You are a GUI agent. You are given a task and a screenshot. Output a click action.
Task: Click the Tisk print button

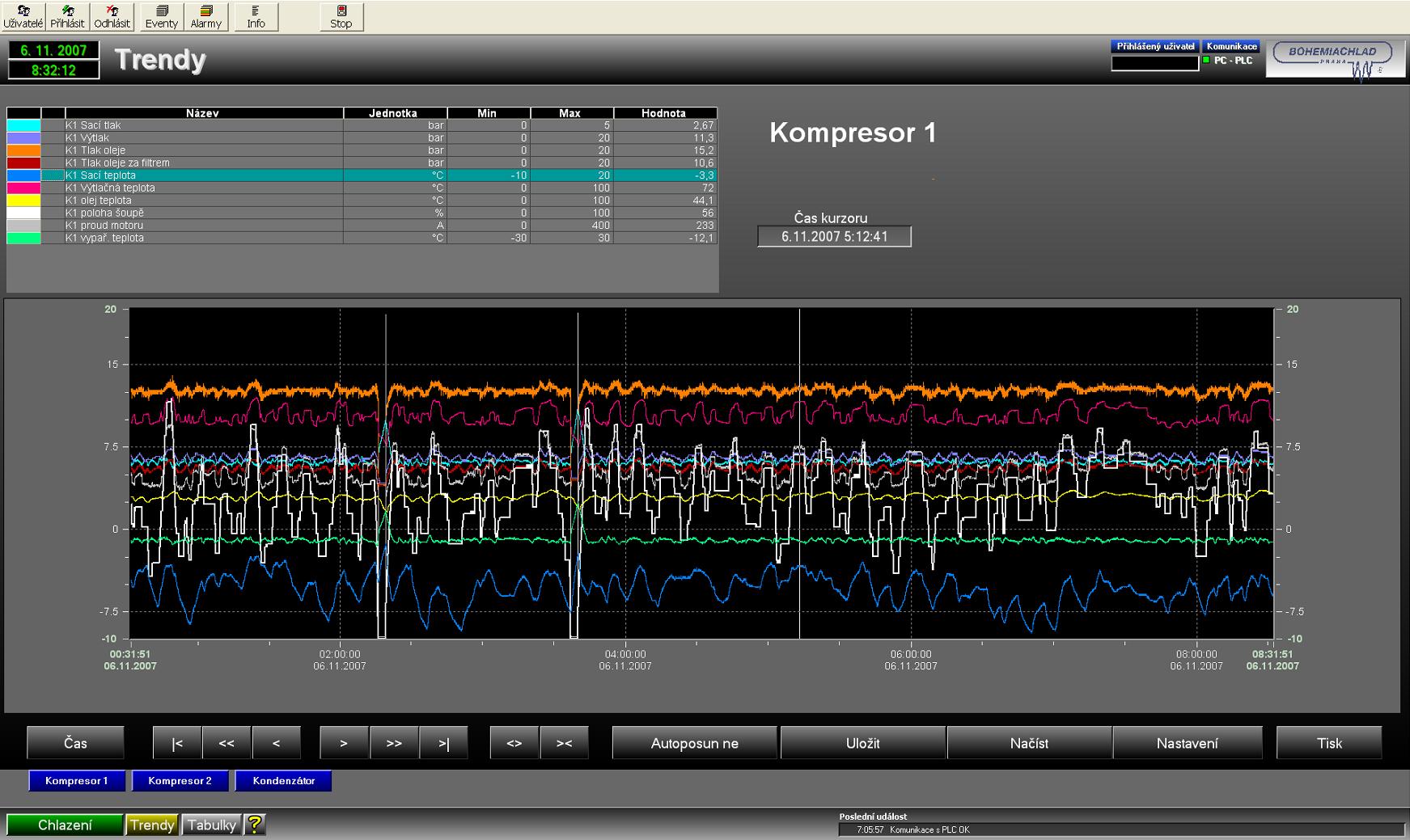point(1329,743)
